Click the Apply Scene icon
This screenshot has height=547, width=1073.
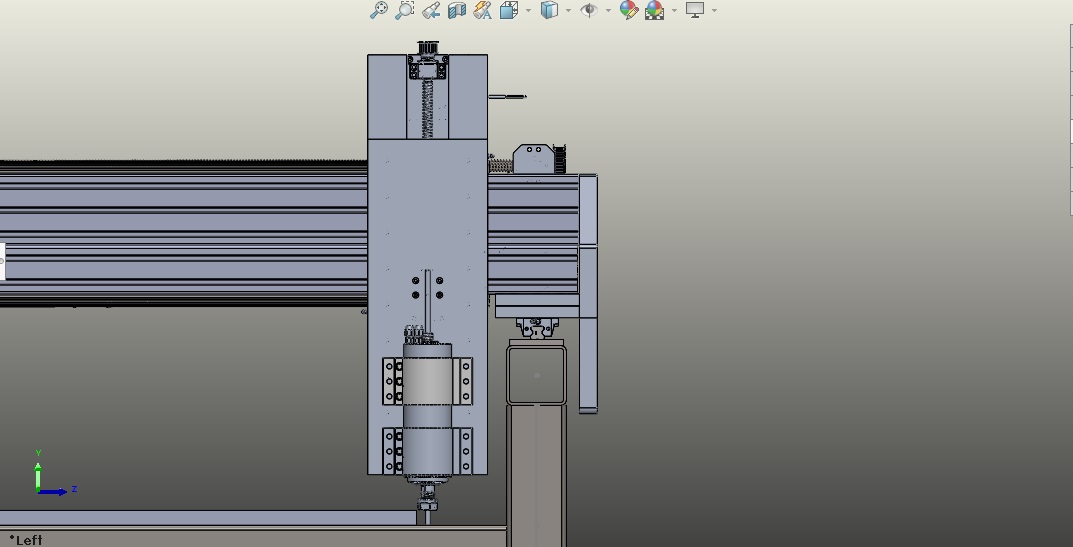click(655, 10)
